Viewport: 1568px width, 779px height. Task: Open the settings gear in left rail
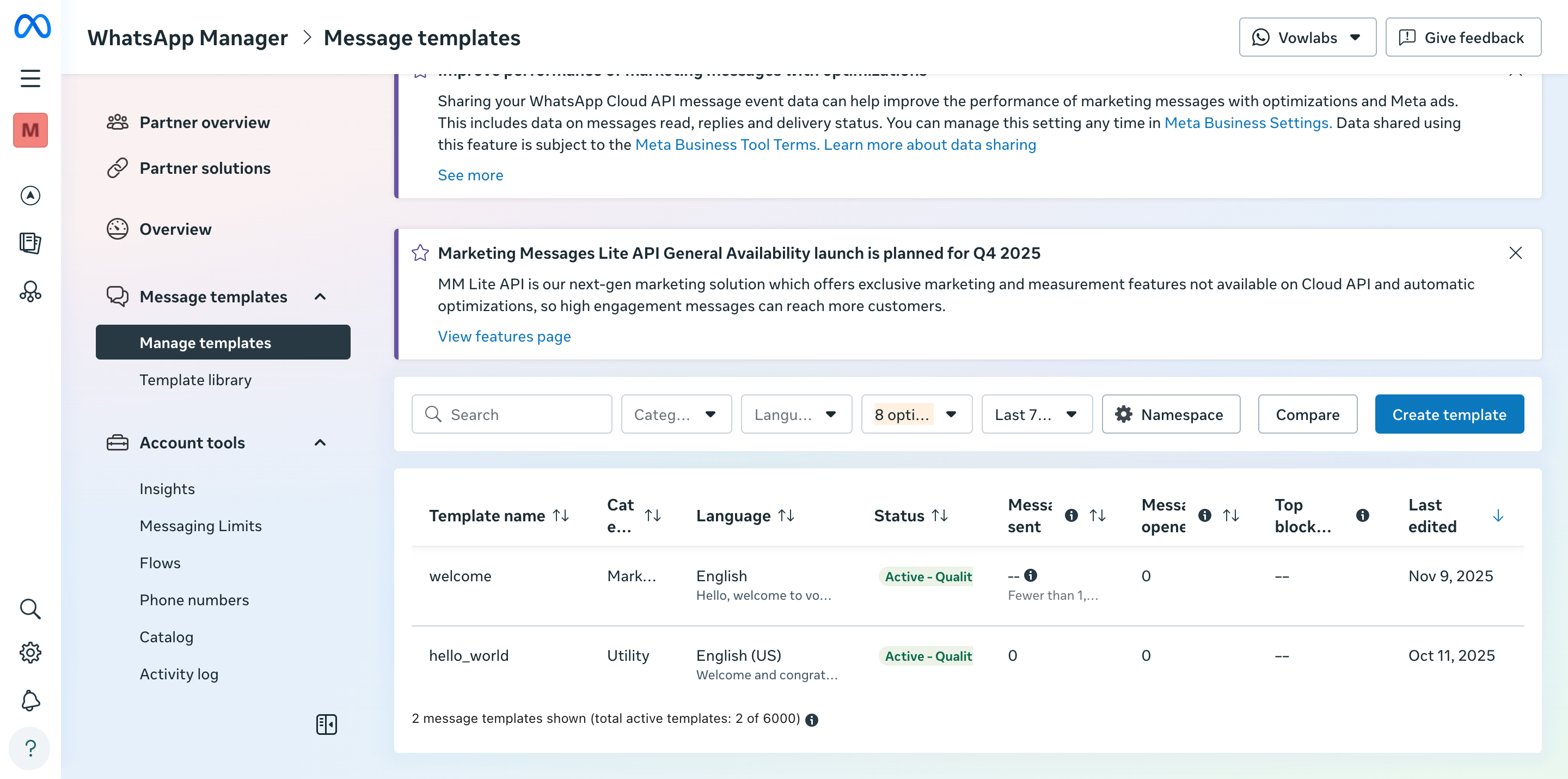point(30,652)
